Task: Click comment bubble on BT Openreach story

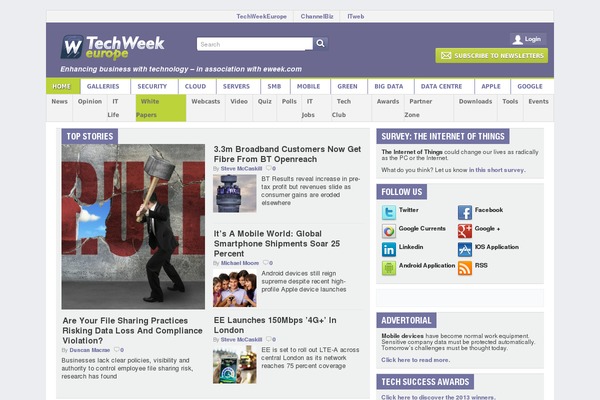Action: (269, 168)
